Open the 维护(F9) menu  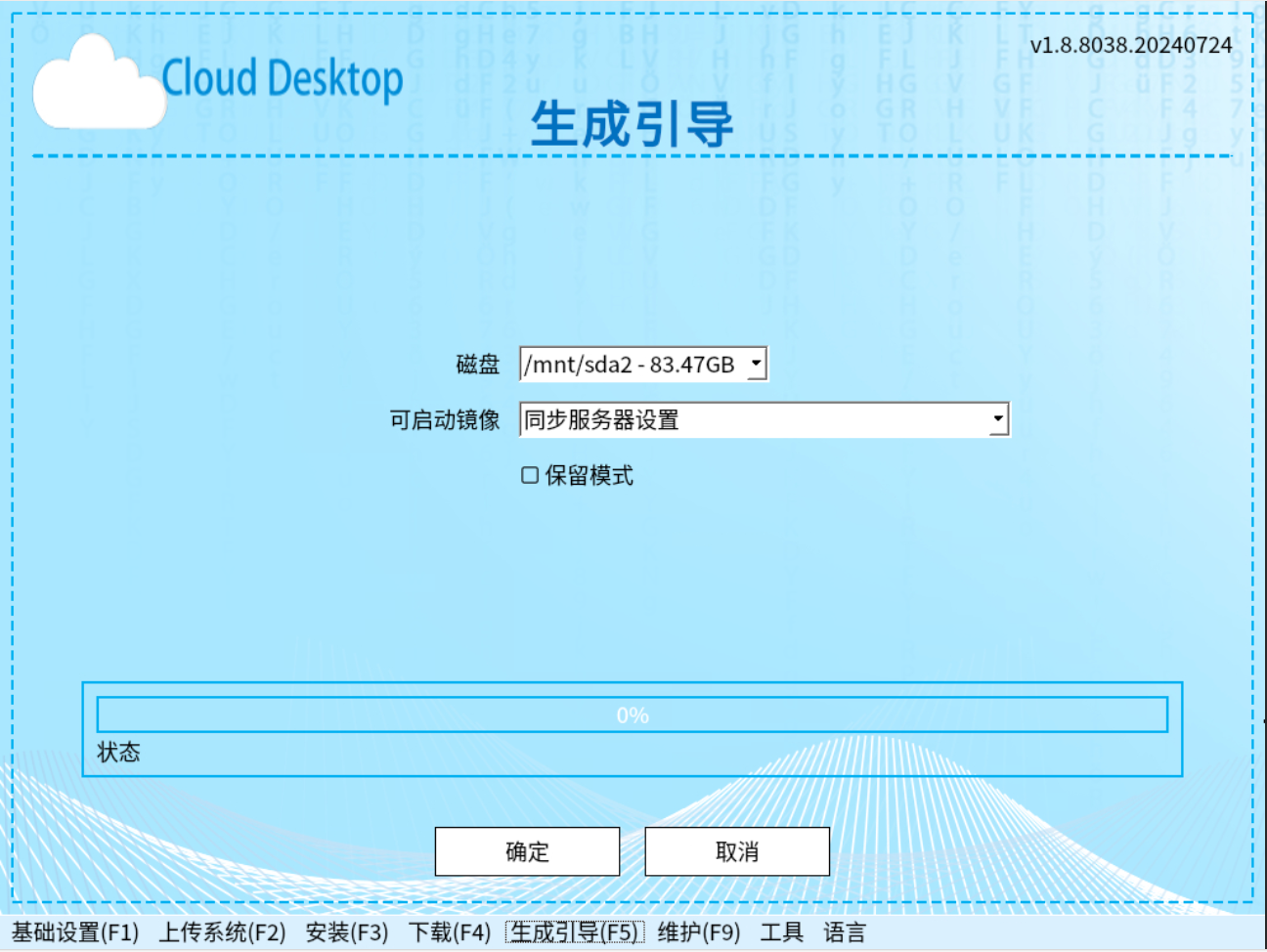pos(699,932)
